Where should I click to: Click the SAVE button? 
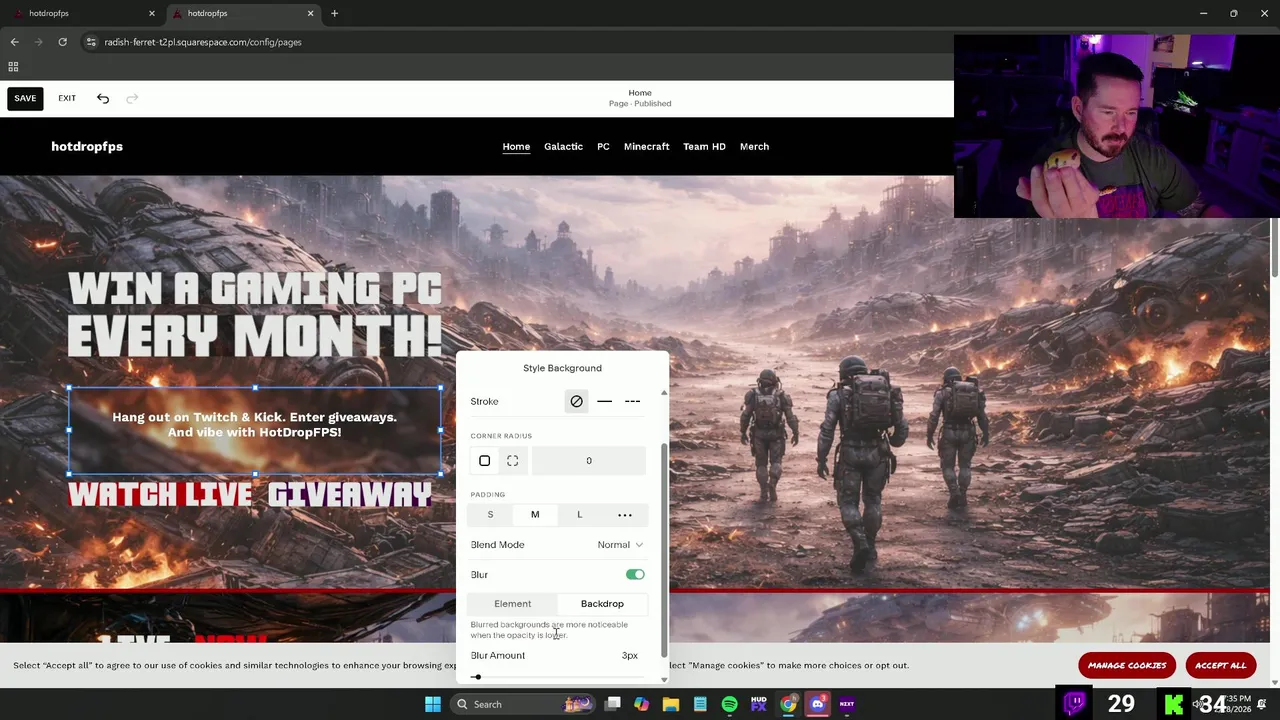point(25,98)
